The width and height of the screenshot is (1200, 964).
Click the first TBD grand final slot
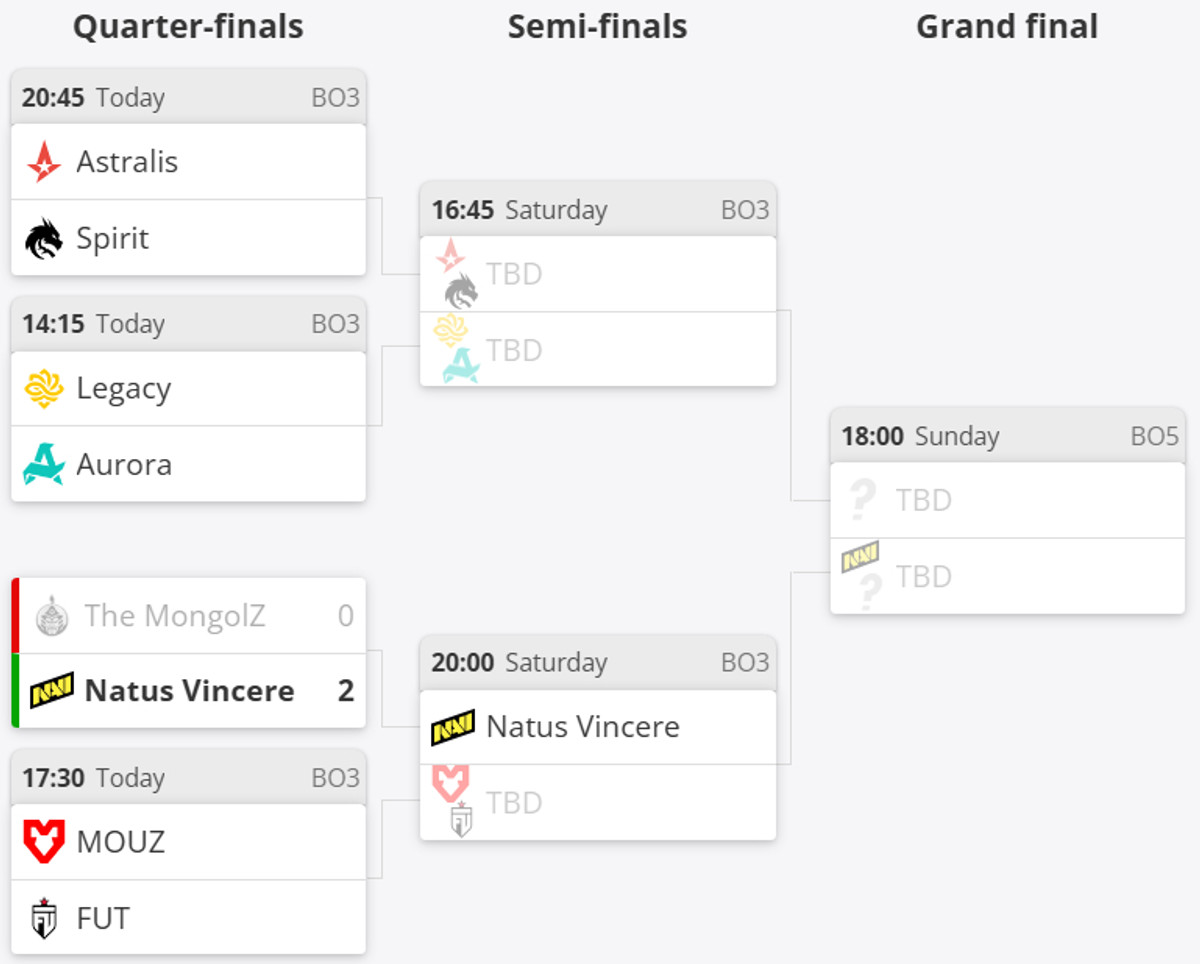coord(1007,500)
